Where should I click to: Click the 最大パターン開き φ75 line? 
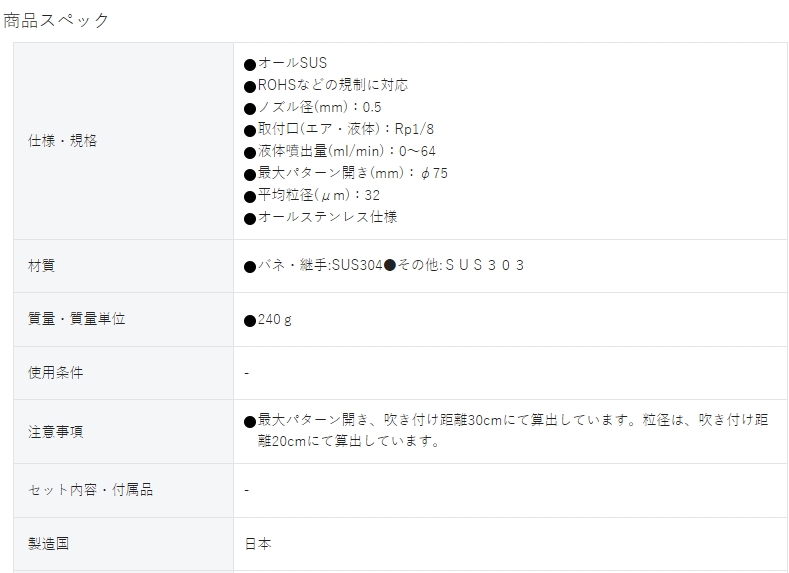click(x=346, y=173)
